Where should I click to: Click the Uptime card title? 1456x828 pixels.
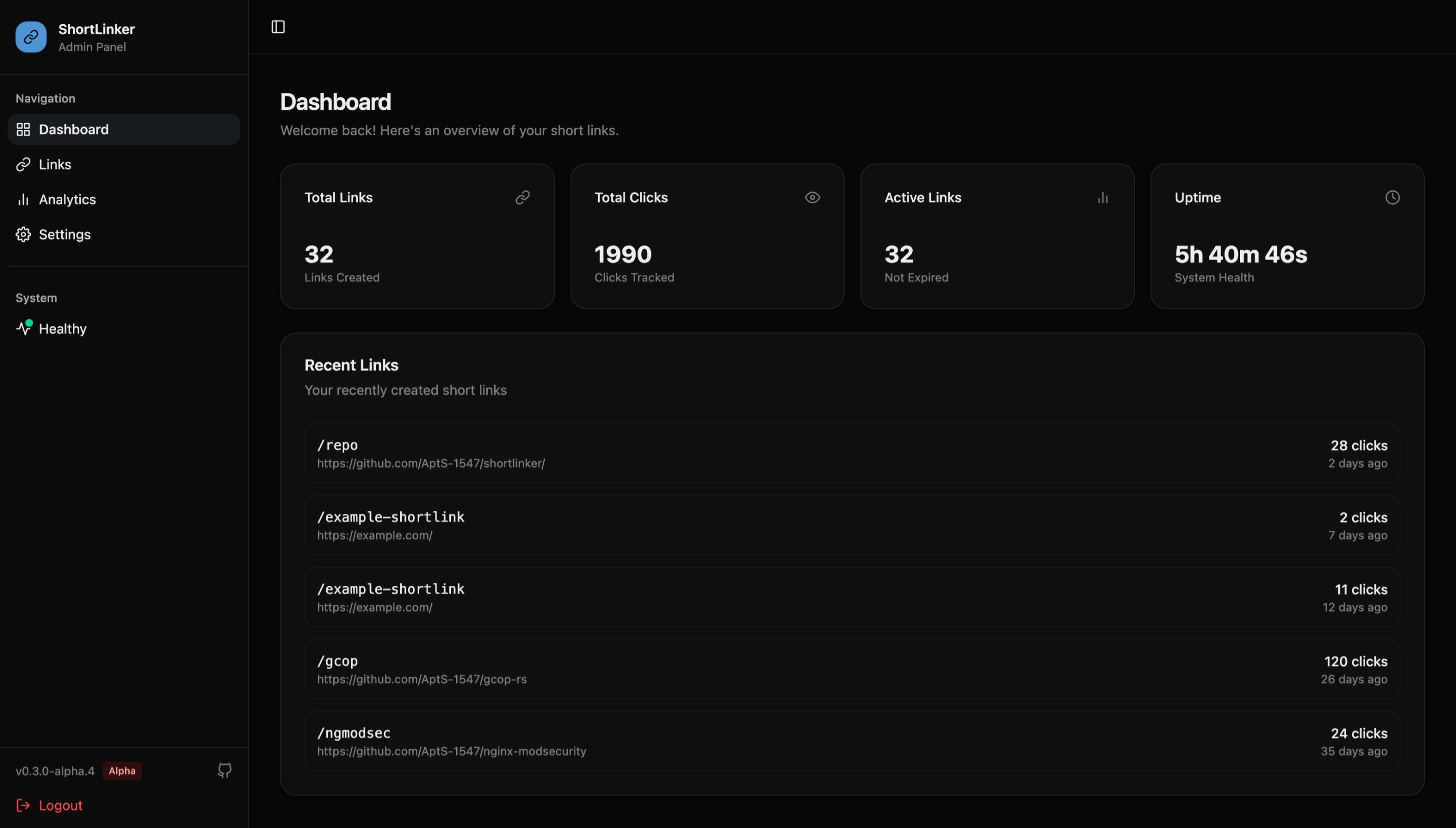[1198, 197]
